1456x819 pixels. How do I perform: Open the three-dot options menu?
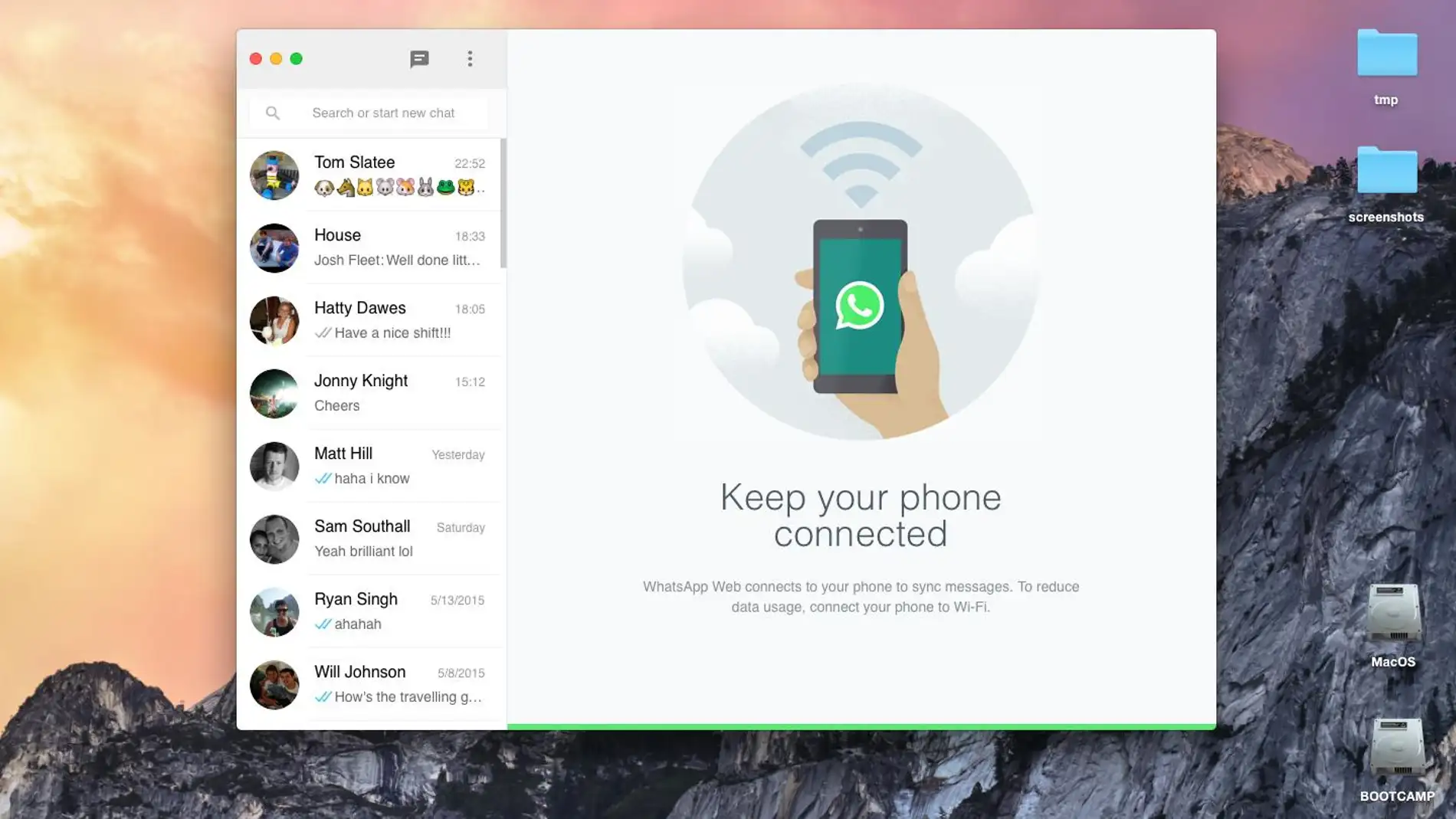[470, 59]
